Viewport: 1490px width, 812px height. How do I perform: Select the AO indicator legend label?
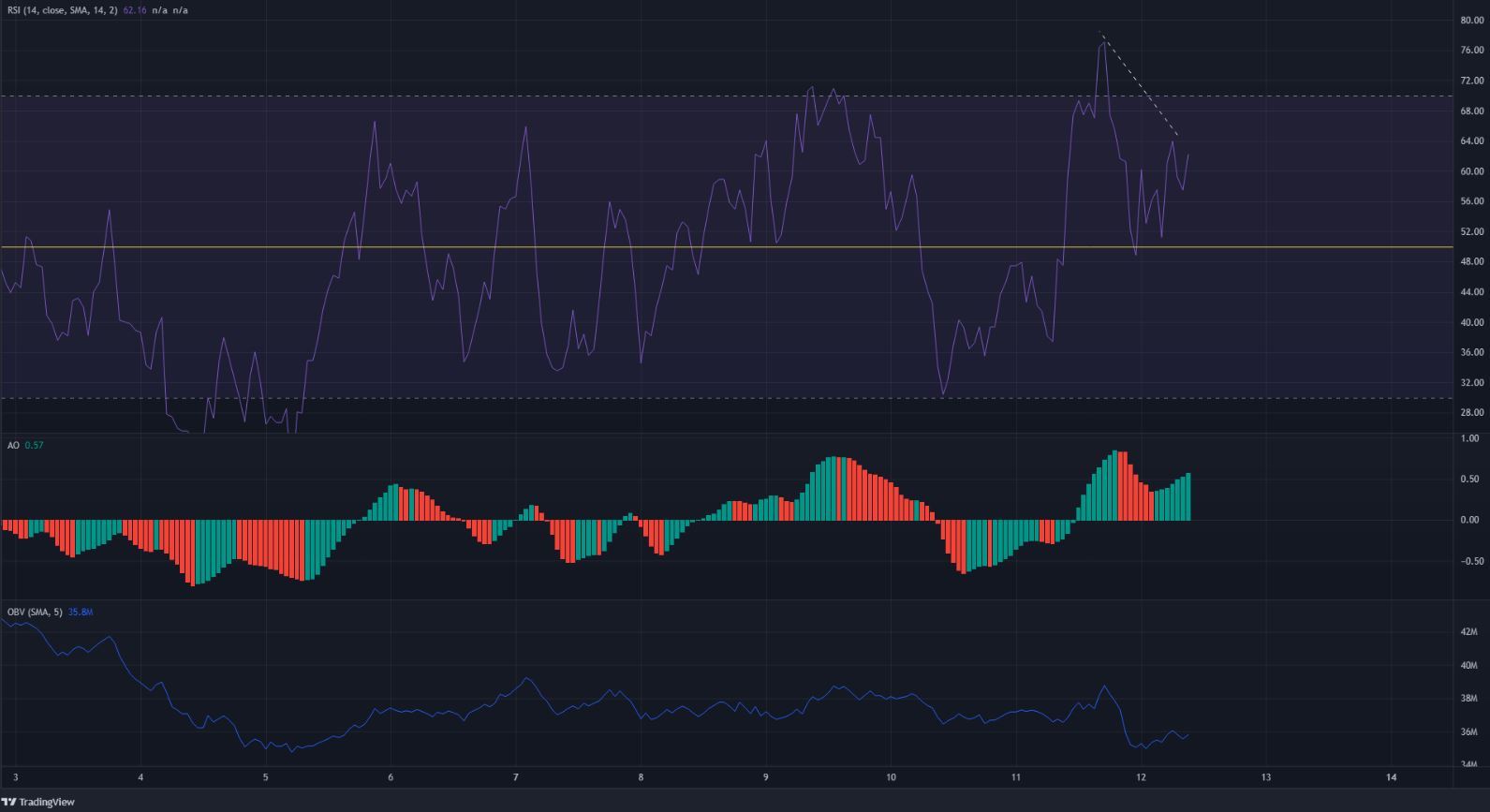coord(13,446)
